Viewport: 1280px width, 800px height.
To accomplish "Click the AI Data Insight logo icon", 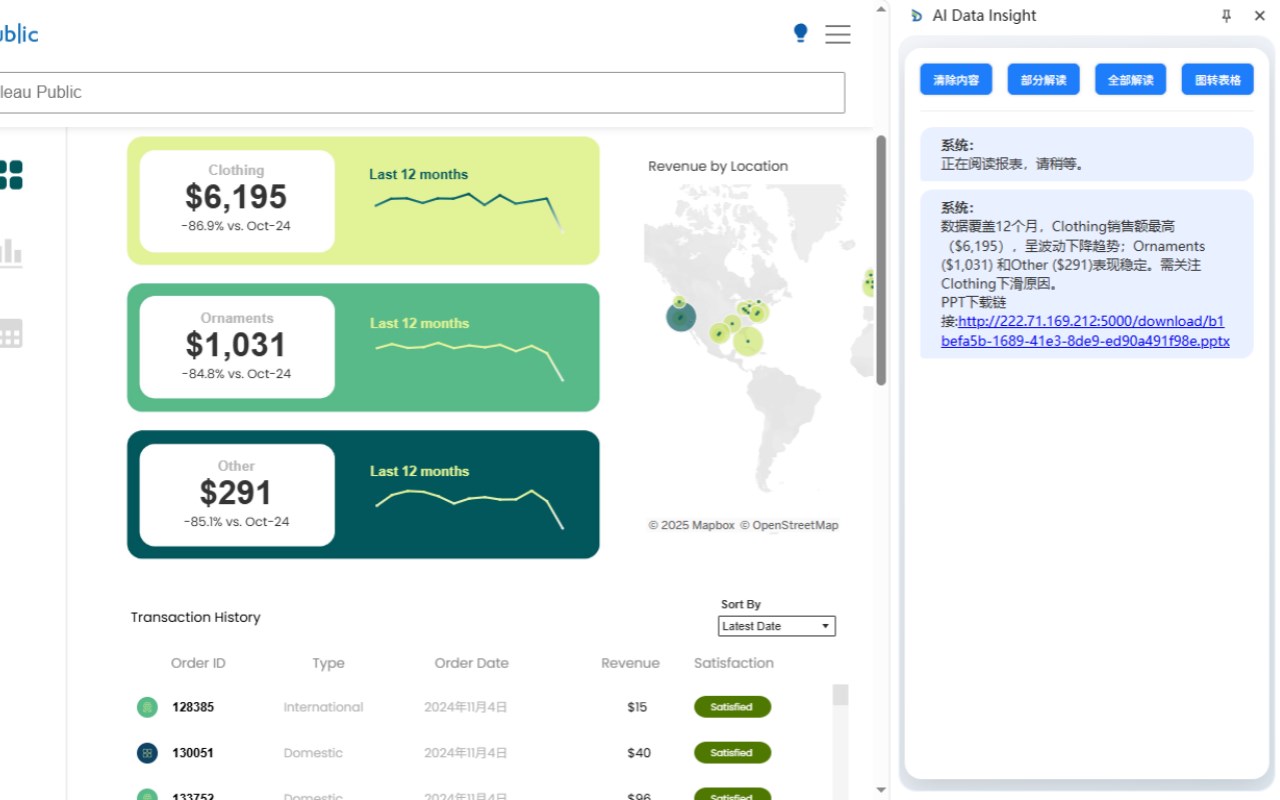I will click(x=916, y=15).
